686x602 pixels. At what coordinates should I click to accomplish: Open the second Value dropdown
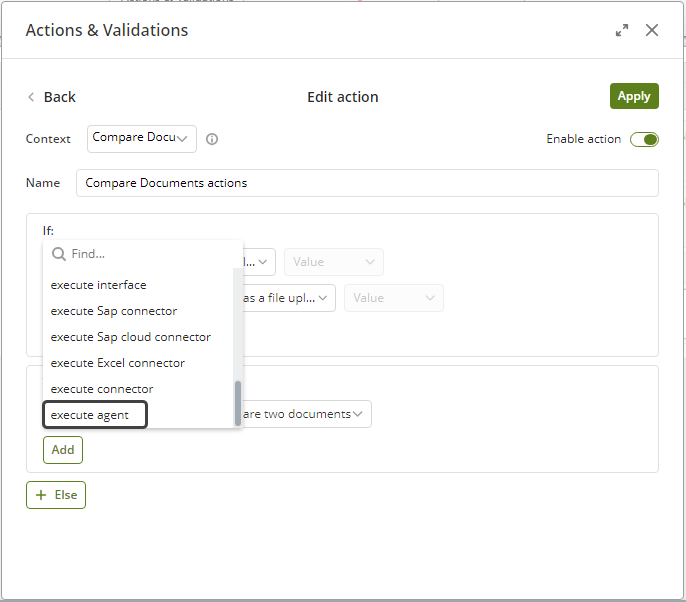(394, 298)
